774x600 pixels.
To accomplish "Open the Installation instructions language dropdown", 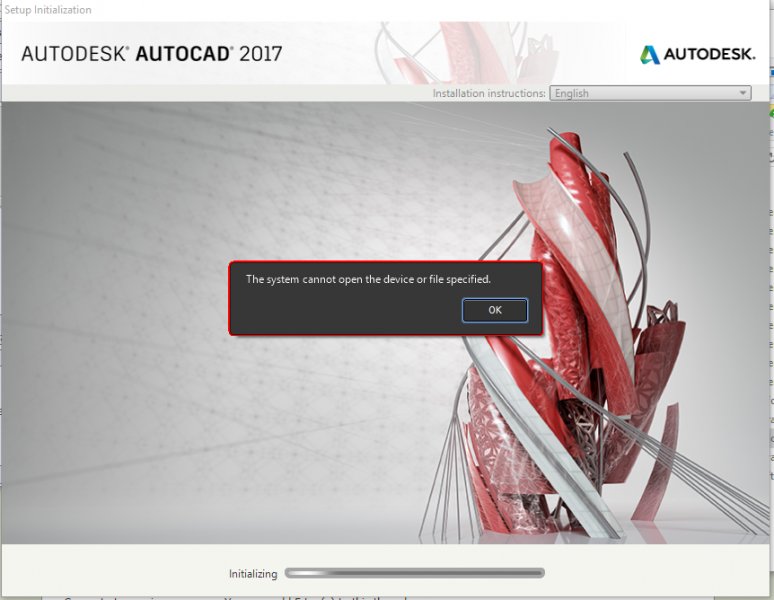I will (x=650, y=93).
